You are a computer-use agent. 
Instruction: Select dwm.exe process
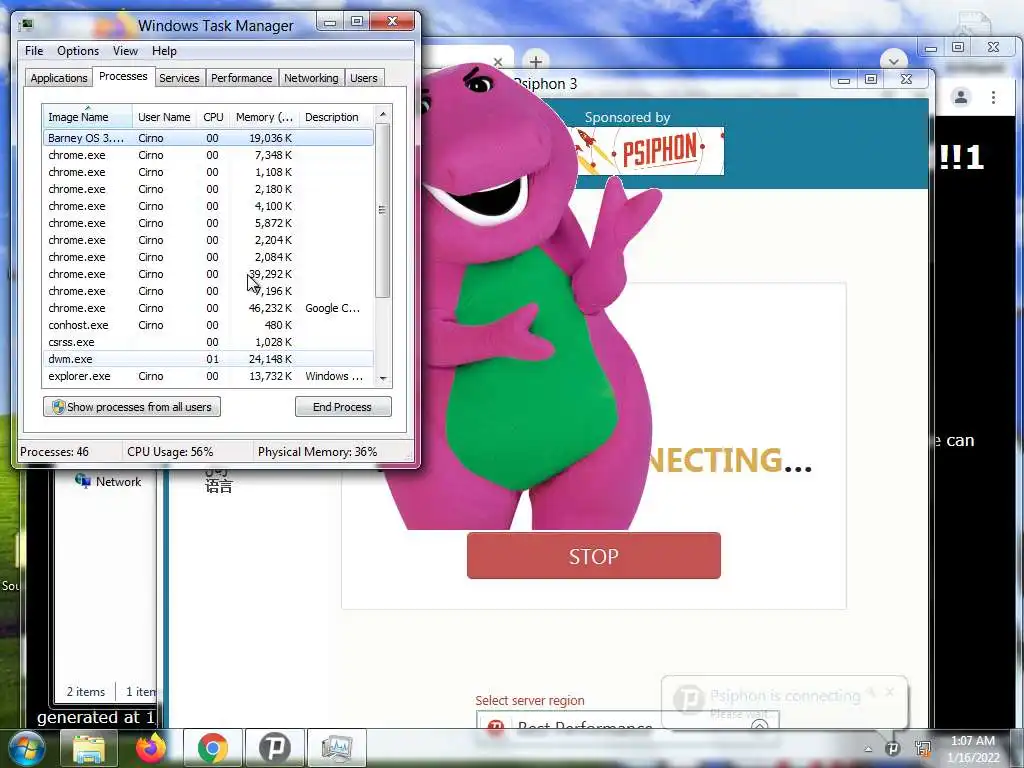pos(208,359)
